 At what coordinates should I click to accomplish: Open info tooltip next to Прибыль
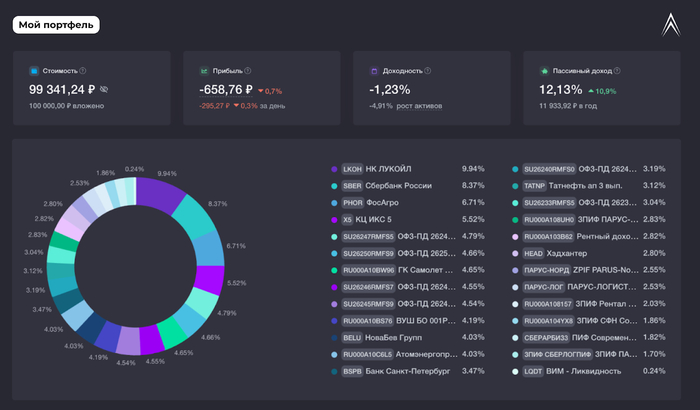(247, 72)
